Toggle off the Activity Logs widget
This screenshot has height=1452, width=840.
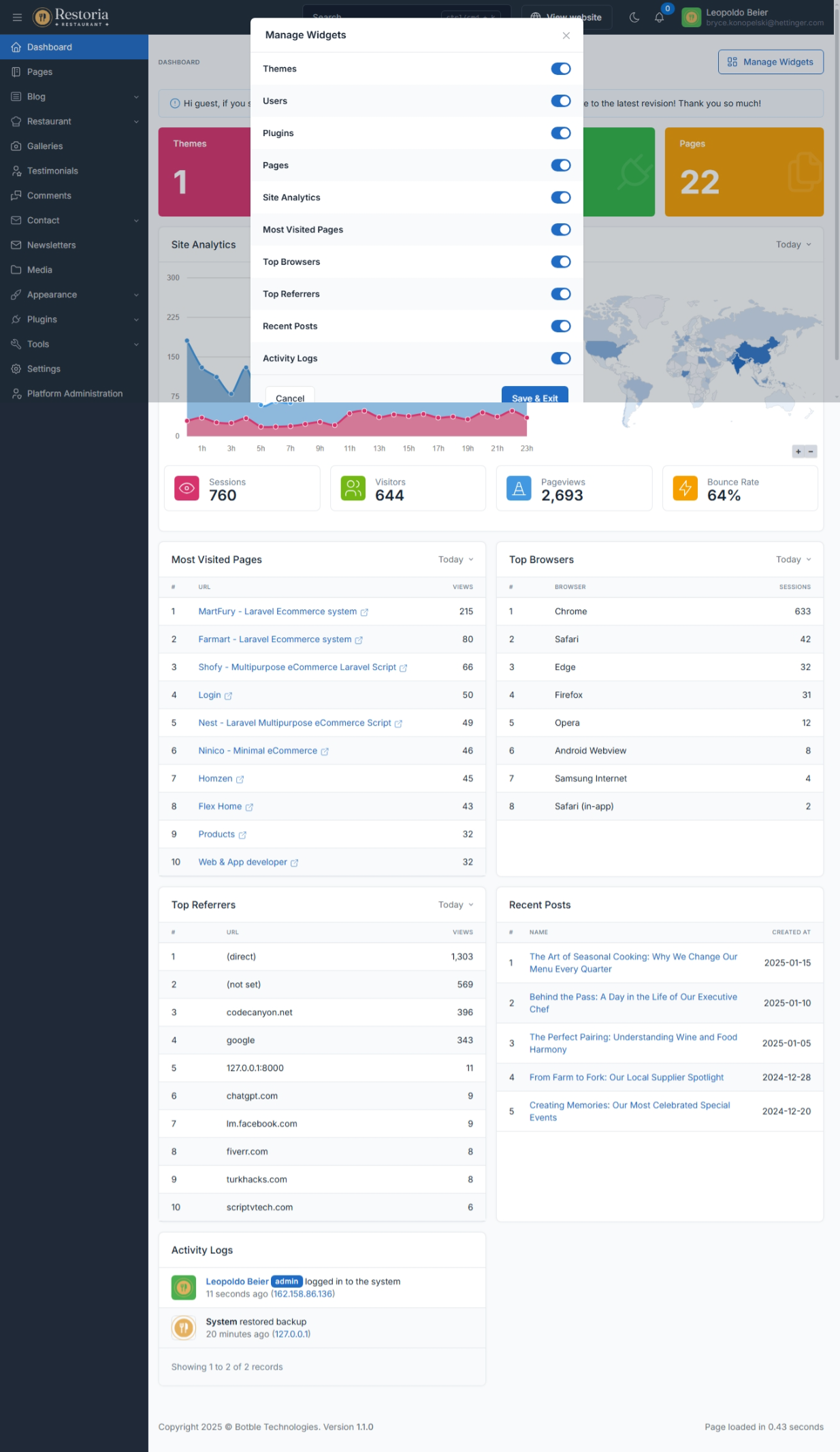click(x=560, y=358)
